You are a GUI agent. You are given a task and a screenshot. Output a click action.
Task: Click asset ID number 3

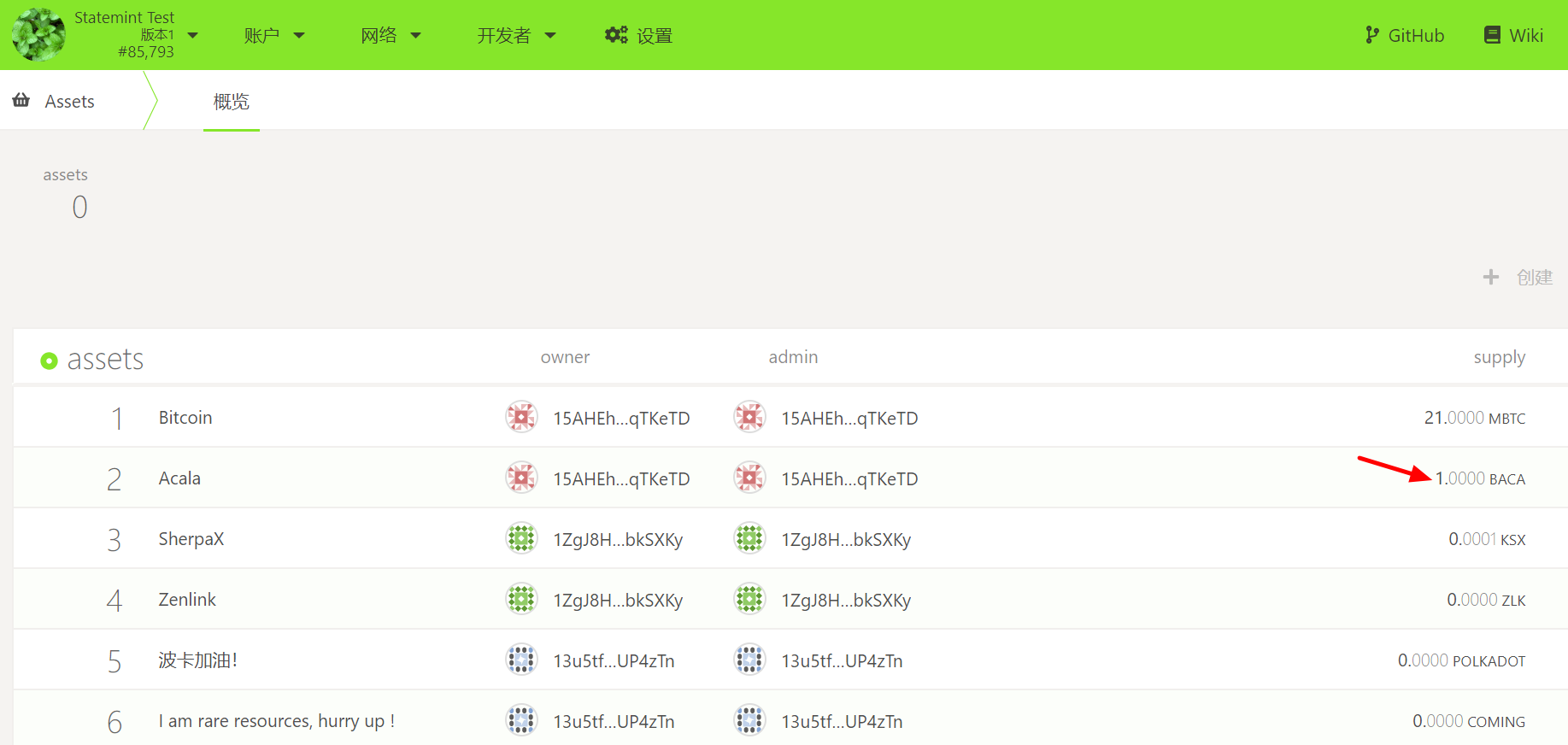point(115,540)
